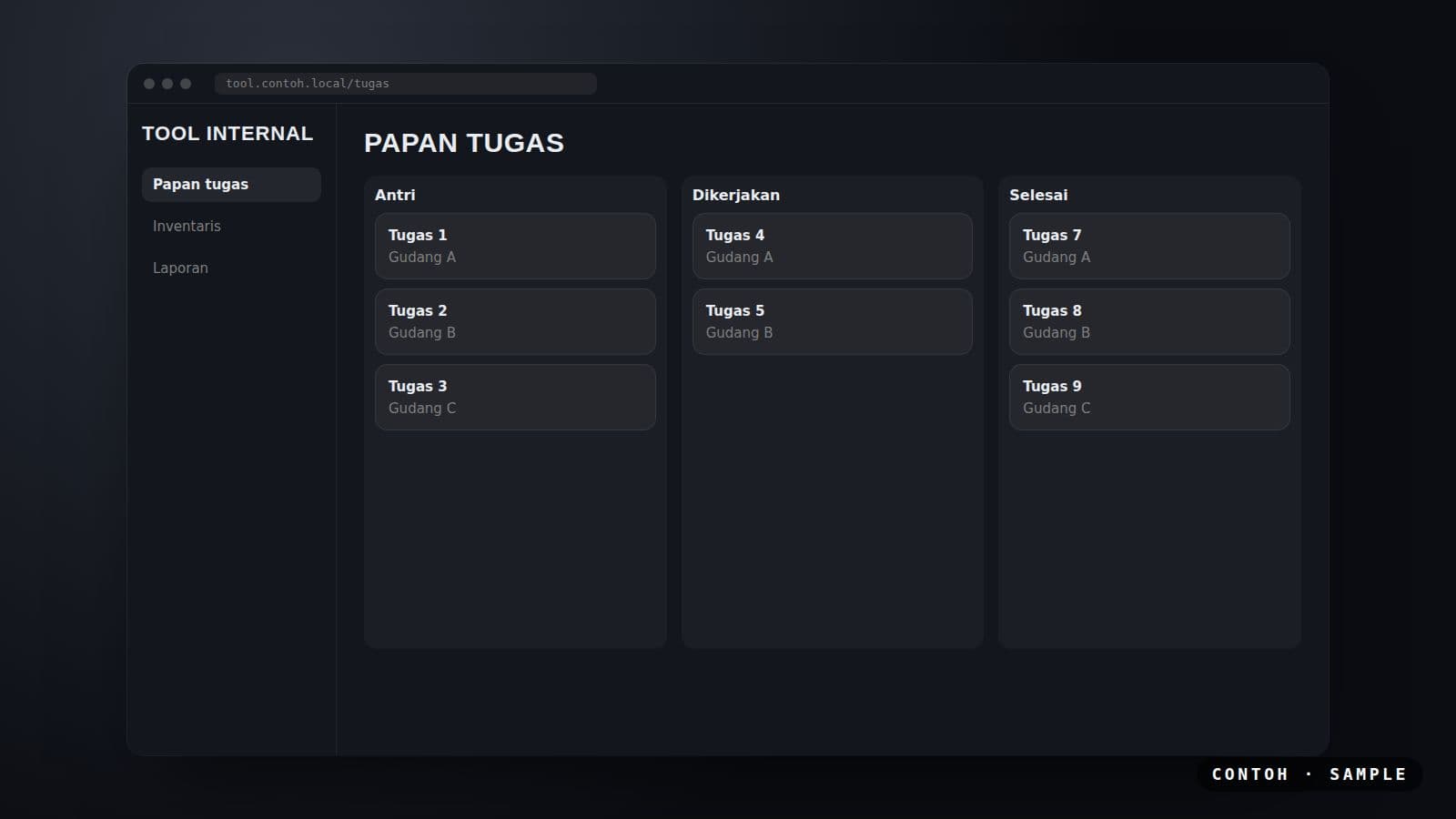Go to Inventaris in the sidebar
This screenshot has height=819, width=1456.
tap(231, 227)
